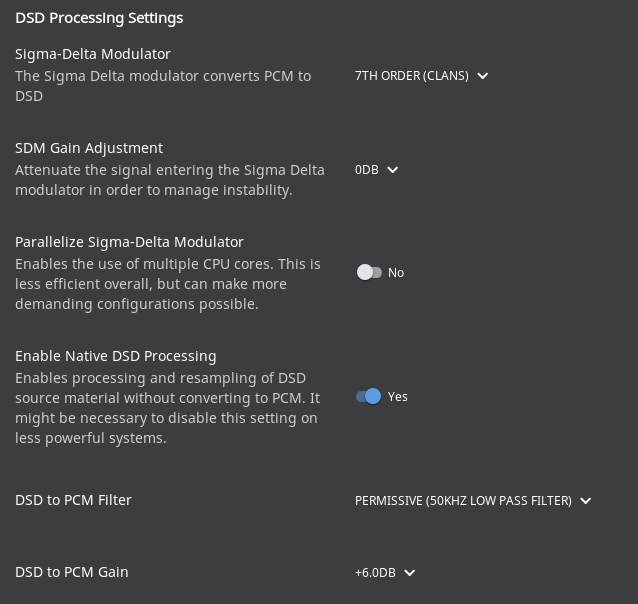The height and width of the screenshot is (604, 638).
Task: Click the chevron arrow next to 0DB
Action: click(x=393, y=170)
